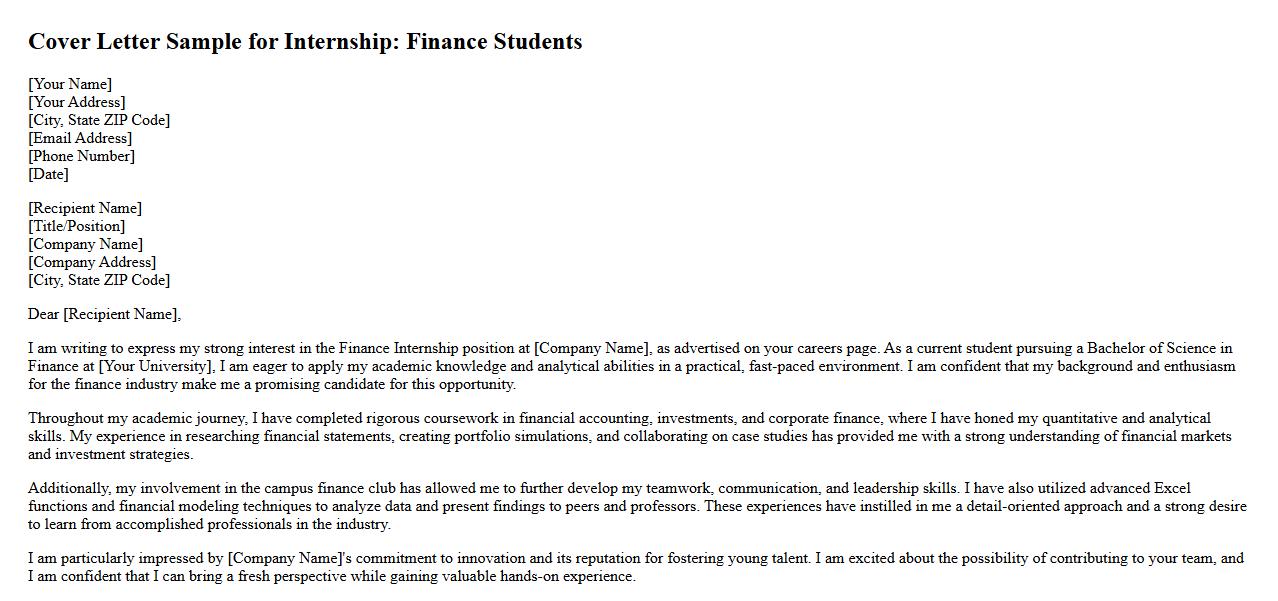The height and width of the screenshot is (601, 1278).
Task: Click [Company Name]'s in the last paragraph
Action: (290, 558)
